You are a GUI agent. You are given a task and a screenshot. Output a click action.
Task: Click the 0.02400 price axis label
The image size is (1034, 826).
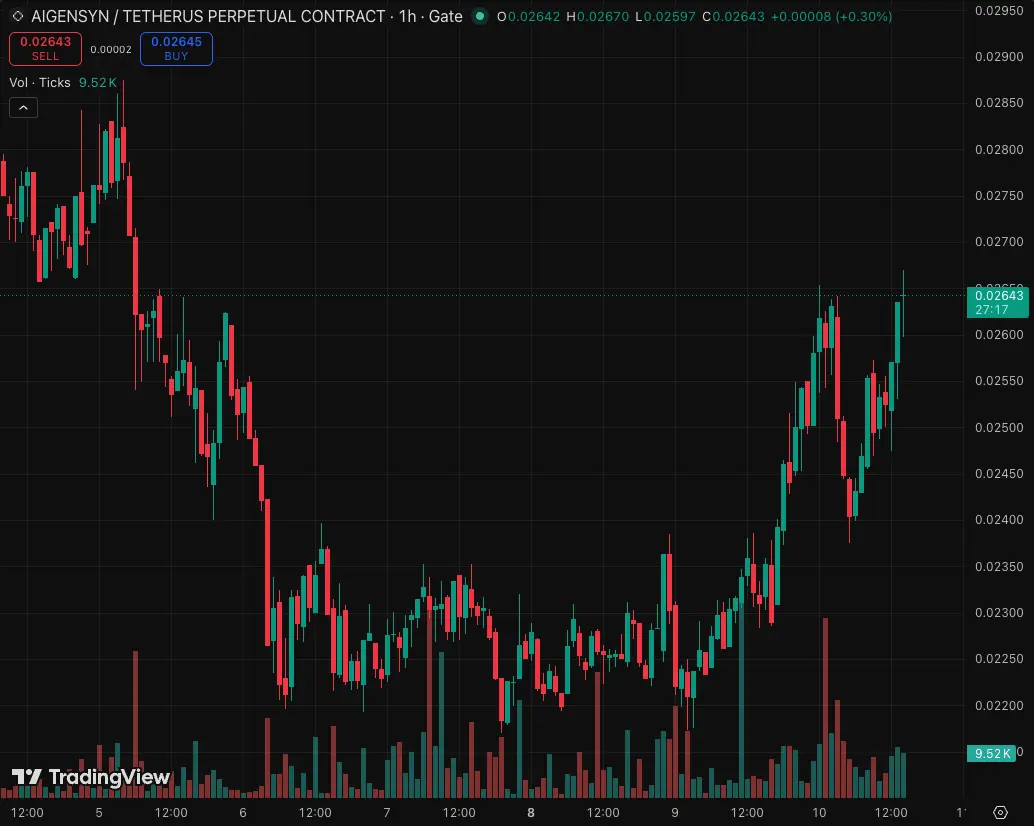pyautogui.click(x=998, y=520)
